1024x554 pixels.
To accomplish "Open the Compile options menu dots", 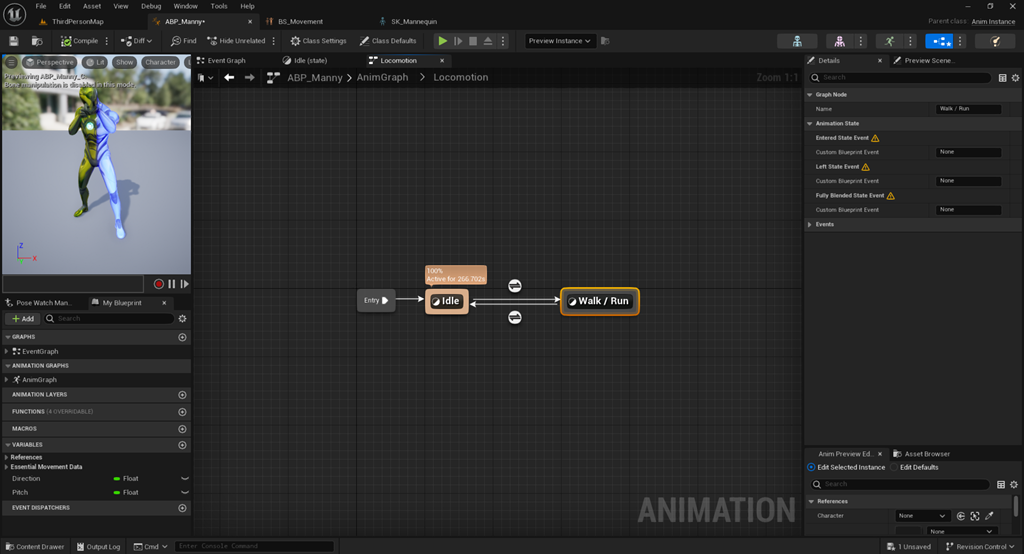I will click(106, 41).
